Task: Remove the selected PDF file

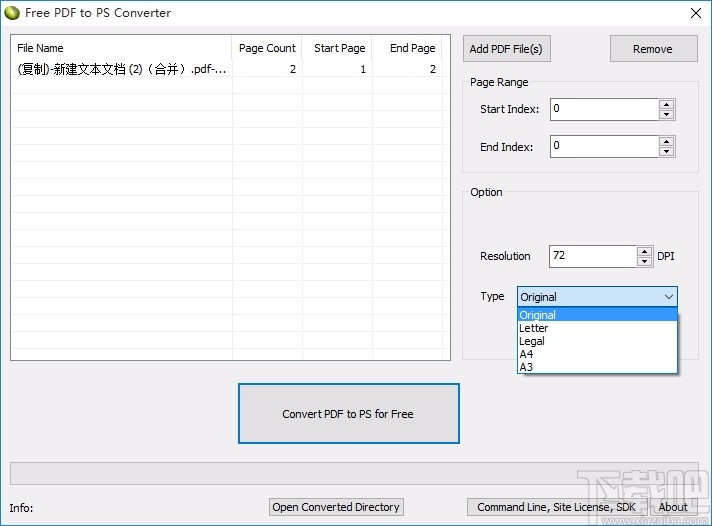Action: [x=653, y=49]
